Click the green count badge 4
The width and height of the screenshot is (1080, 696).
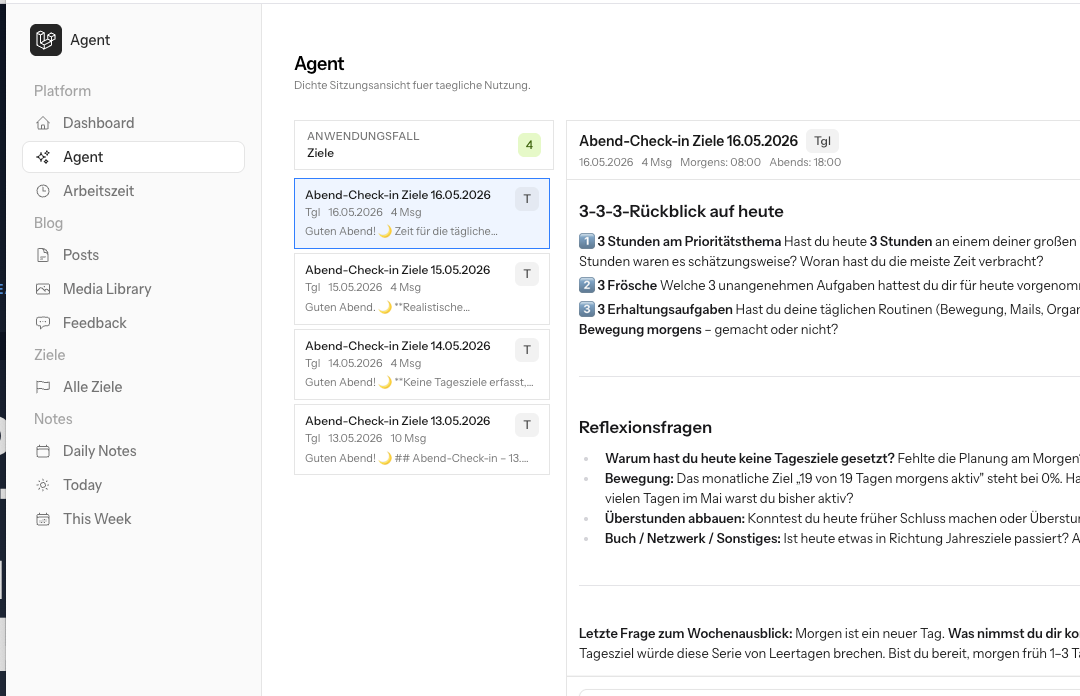[529, 145]
